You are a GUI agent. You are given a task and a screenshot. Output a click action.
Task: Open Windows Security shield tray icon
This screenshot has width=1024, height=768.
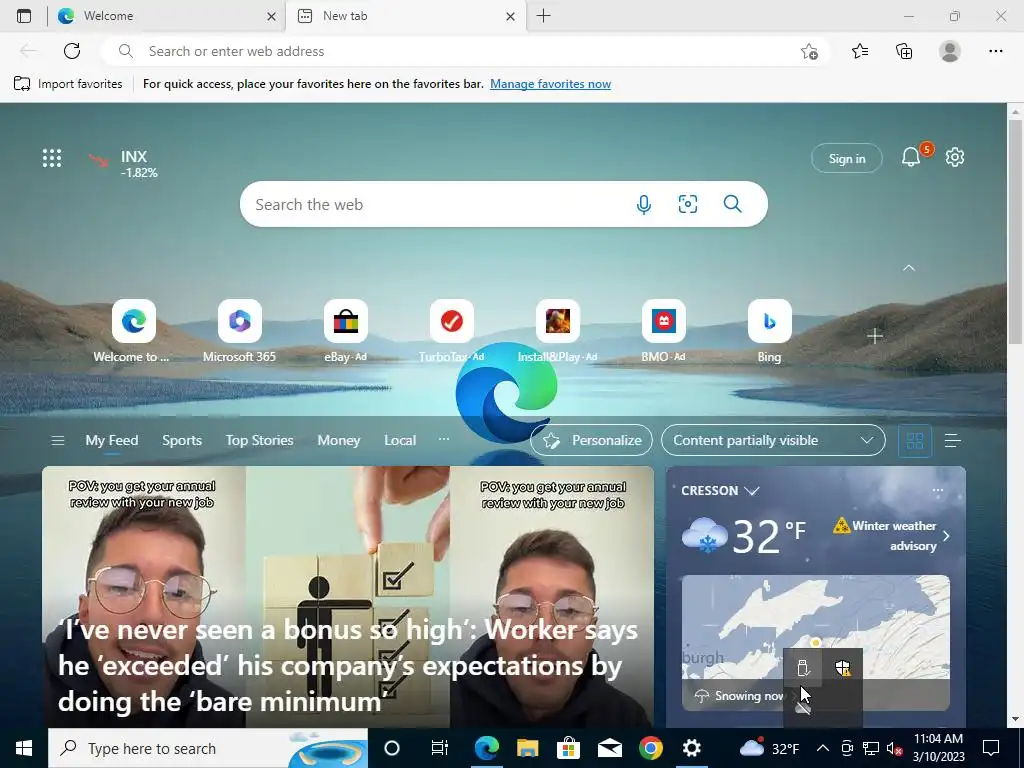point(843,668)
